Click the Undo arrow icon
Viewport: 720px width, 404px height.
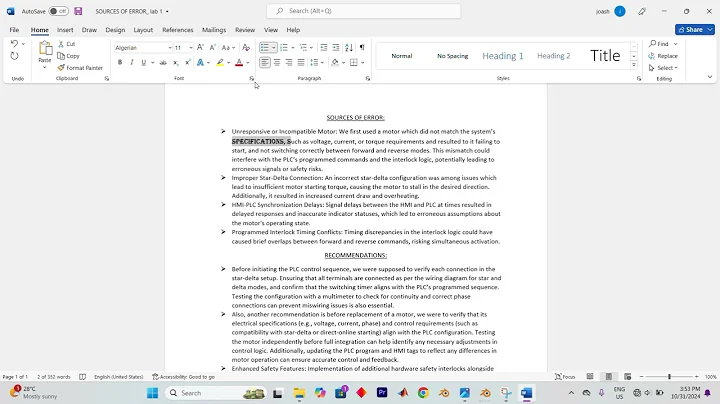click(14, 44)
